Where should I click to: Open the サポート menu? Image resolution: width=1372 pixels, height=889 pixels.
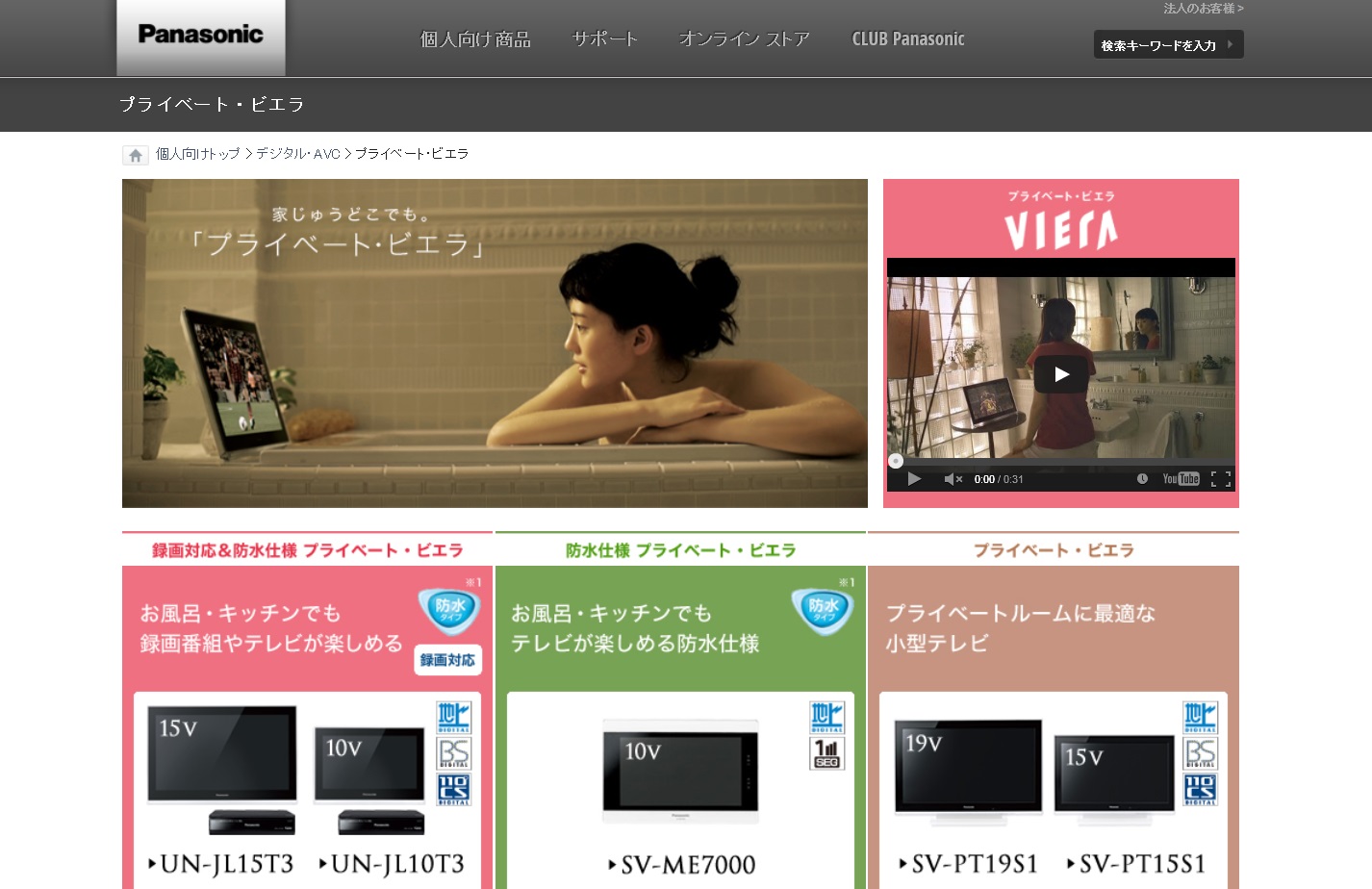(x=605, y=39)
